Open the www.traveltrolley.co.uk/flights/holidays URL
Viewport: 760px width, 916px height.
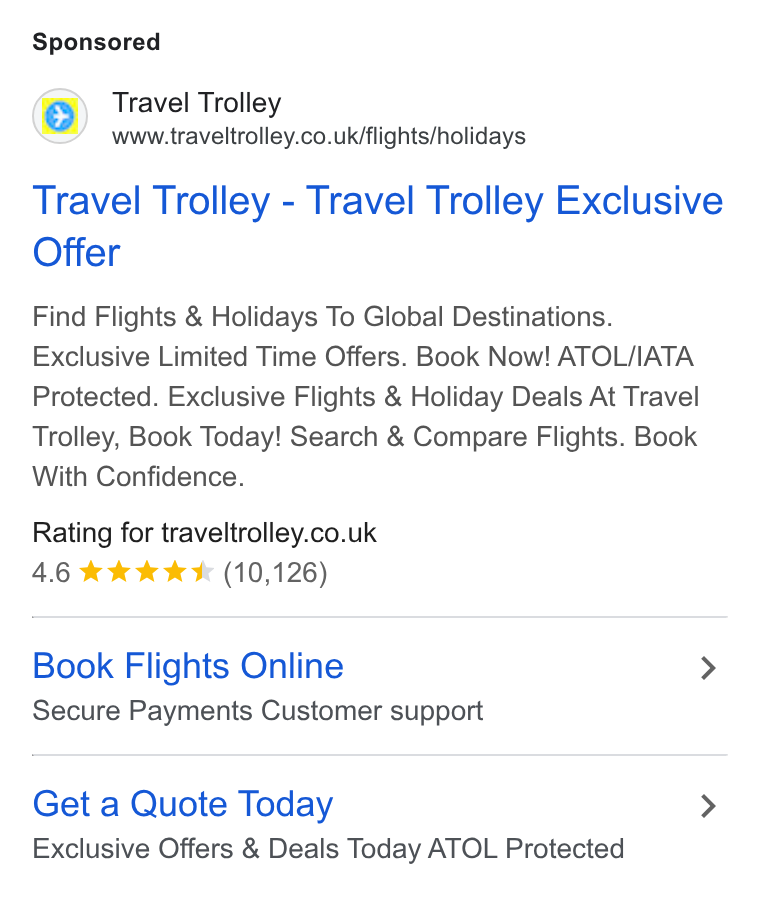pos(319,137)
